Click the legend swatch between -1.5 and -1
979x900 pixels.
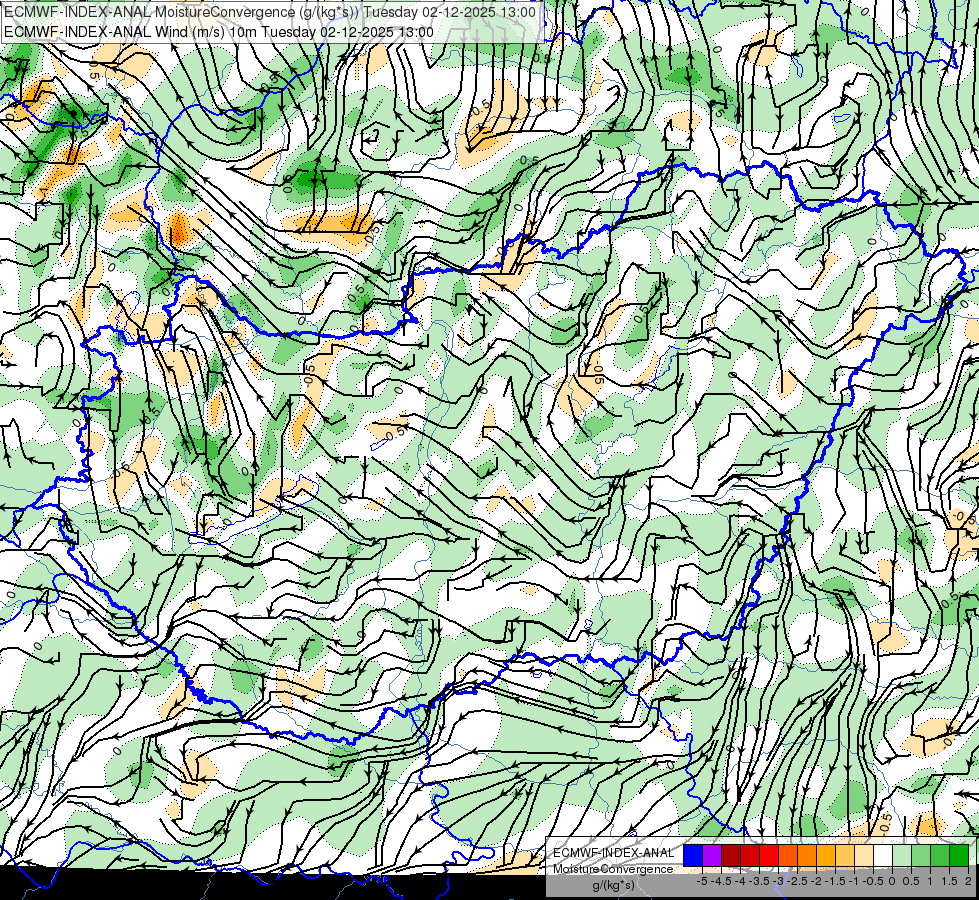(x=845, y=855)
